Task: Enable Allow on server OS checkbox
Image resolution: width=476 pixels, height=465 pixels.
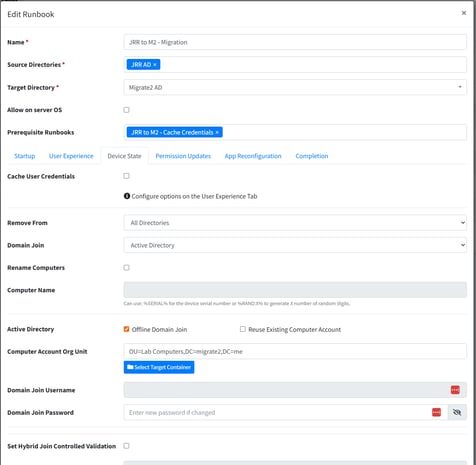Action: (x=126, y=110)
